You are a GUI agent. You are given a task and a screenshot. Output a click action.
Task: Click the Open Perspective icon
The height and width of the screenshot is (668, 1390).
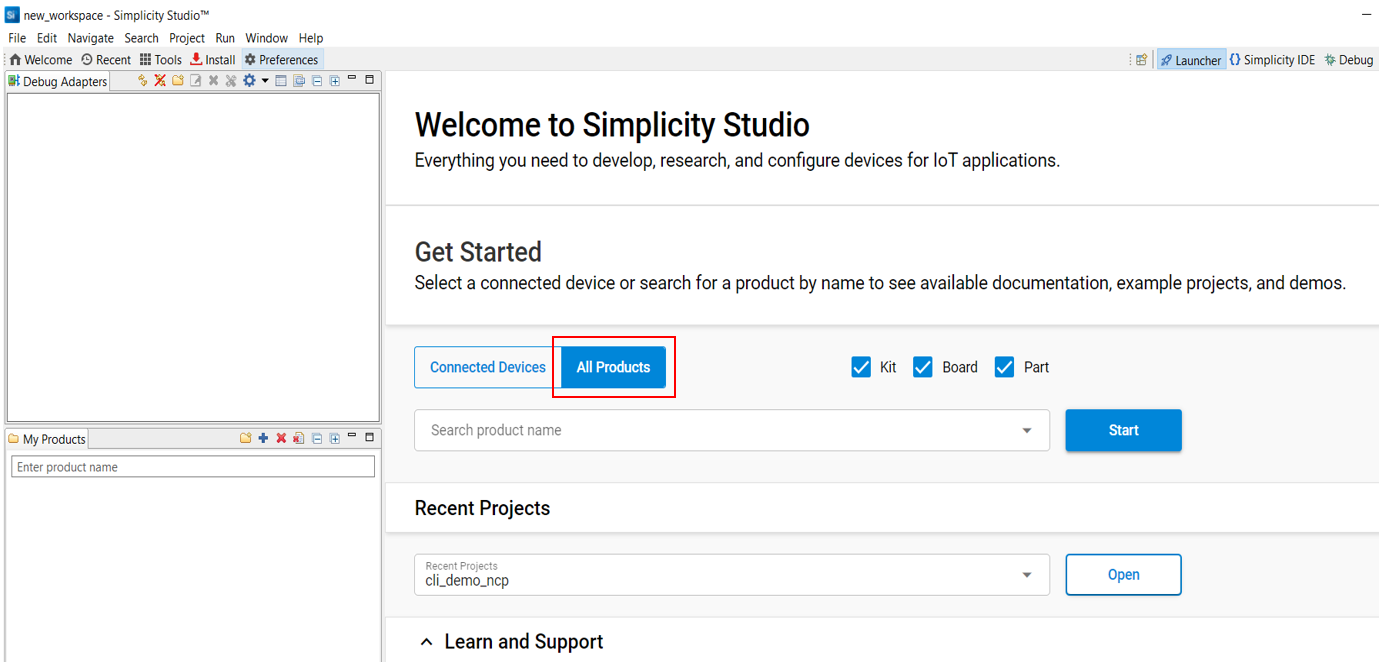coord(1141,60)
